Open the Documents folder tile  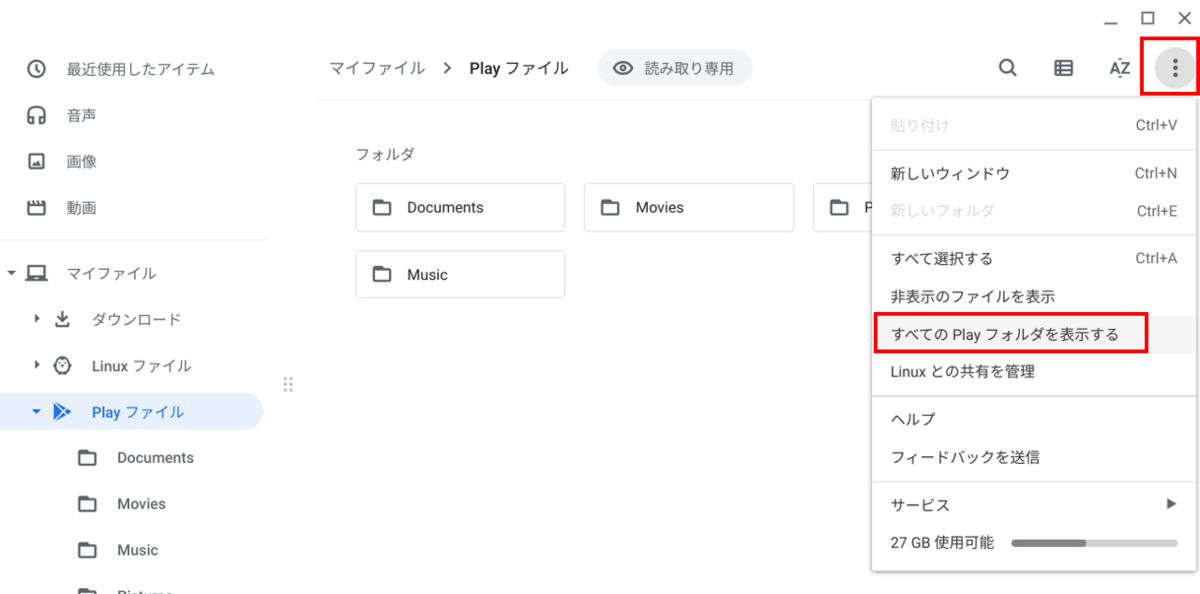[x=460, y=207]
